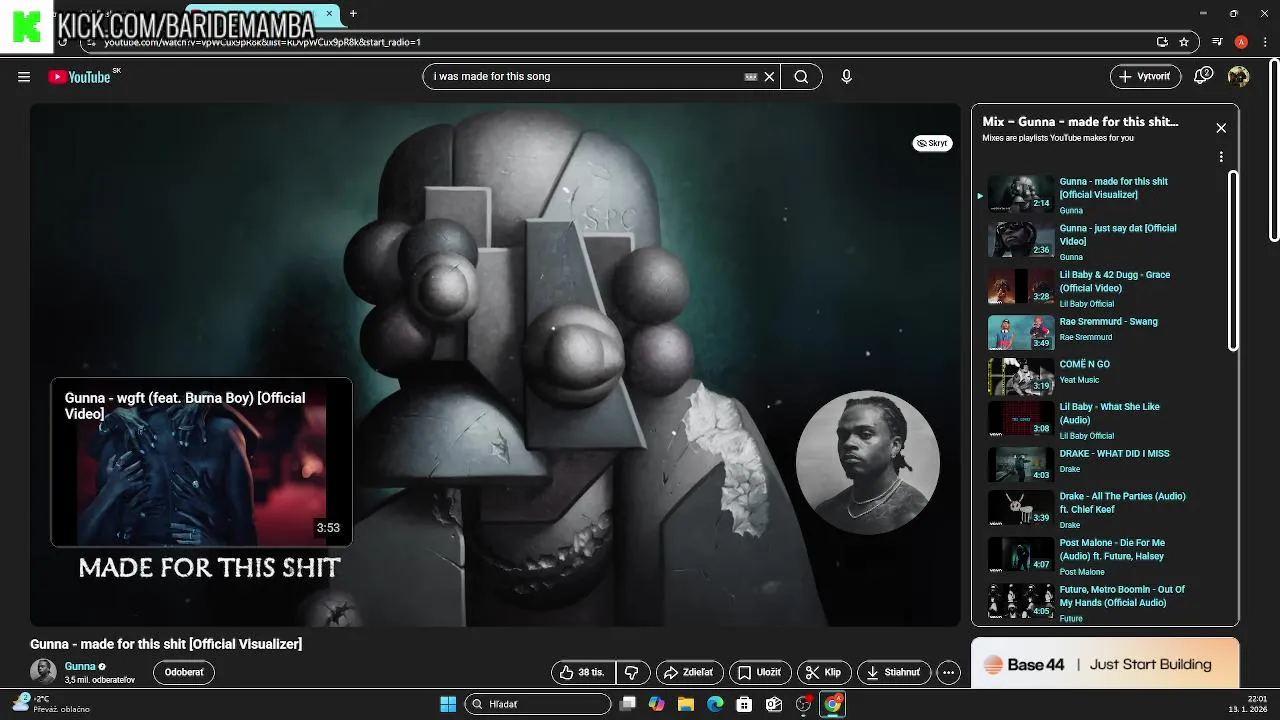Run search with the magnifier button
The width and height of the screenshot is (1280, 720).
point(801,77)
